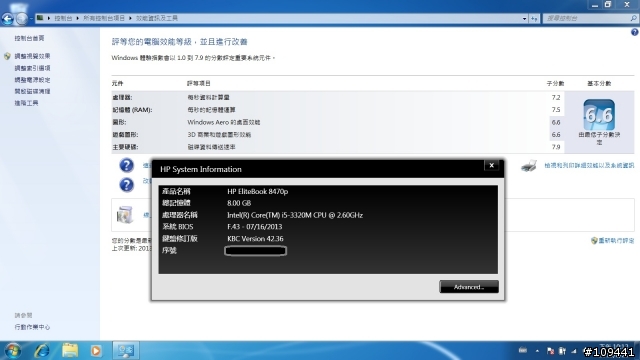
Task: Show hidden tray icons arrow
Action: tap(537, 351)
